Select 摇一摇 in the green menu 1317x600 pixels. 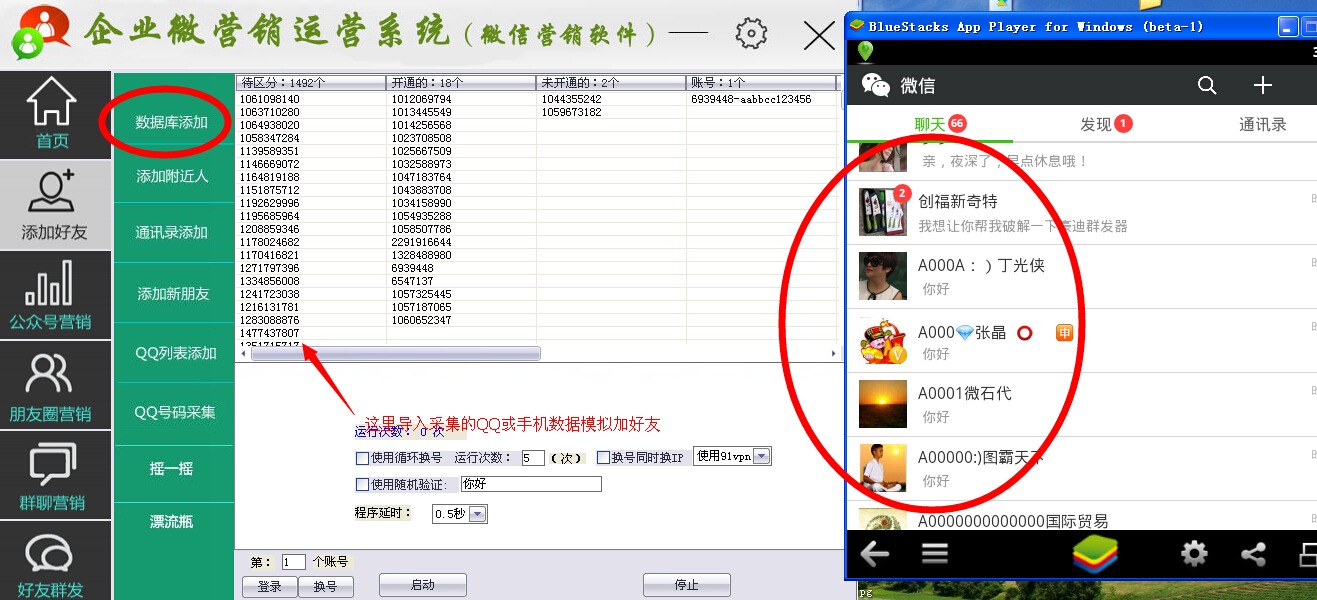(x=171, y=468)
